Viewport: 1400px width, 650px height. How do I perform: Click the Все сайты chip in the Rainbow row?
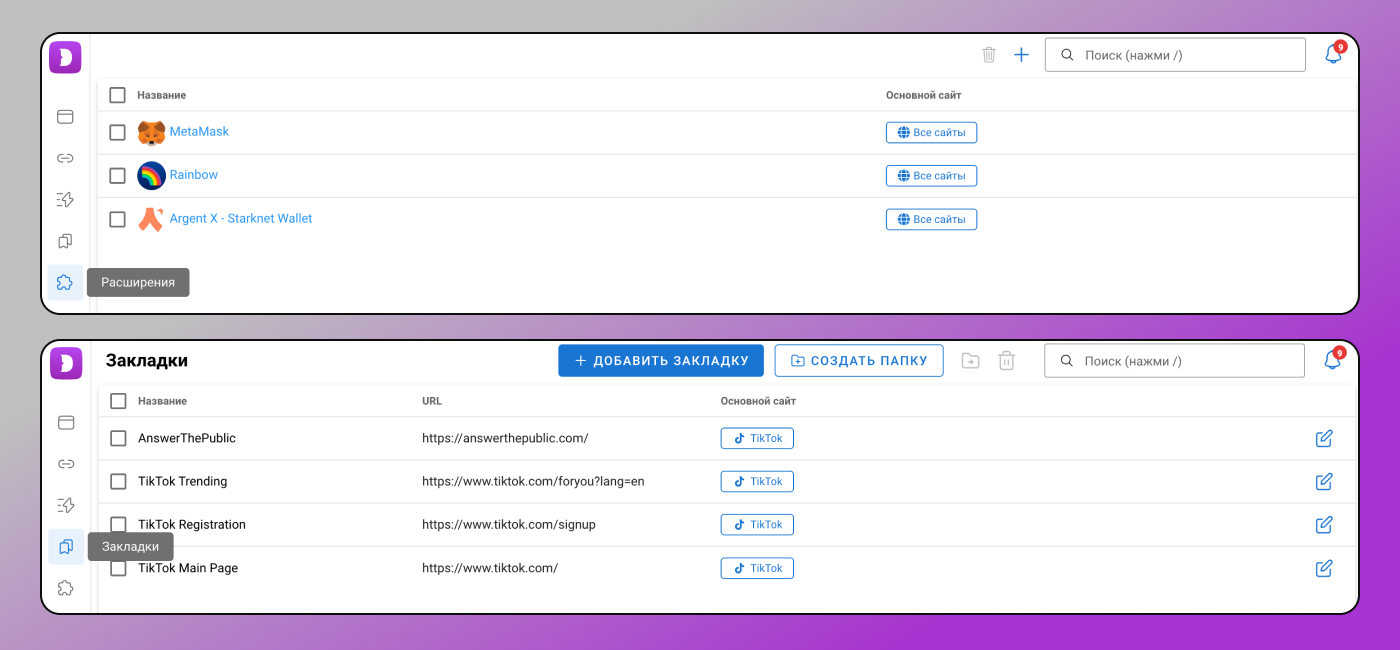(931, 176)
